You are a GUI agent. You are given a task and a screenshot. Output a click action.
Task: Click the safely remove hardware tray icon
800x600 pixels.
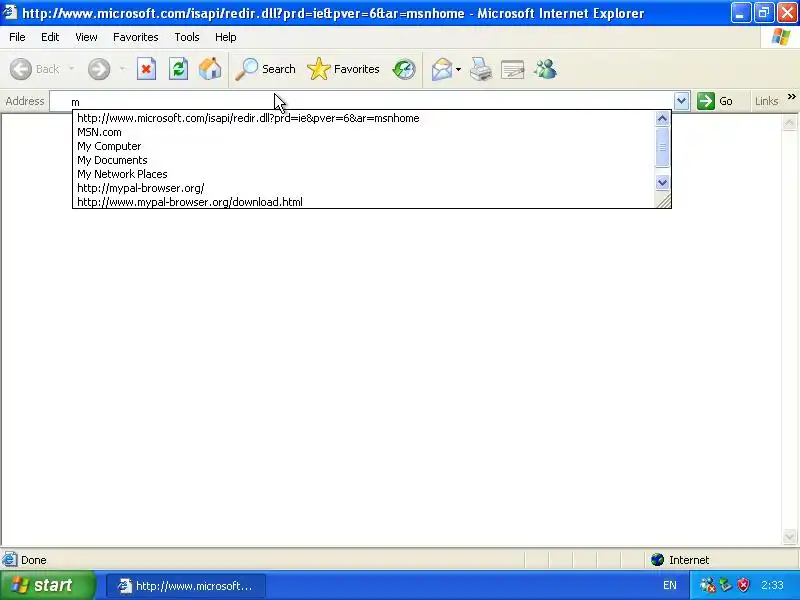726,585
